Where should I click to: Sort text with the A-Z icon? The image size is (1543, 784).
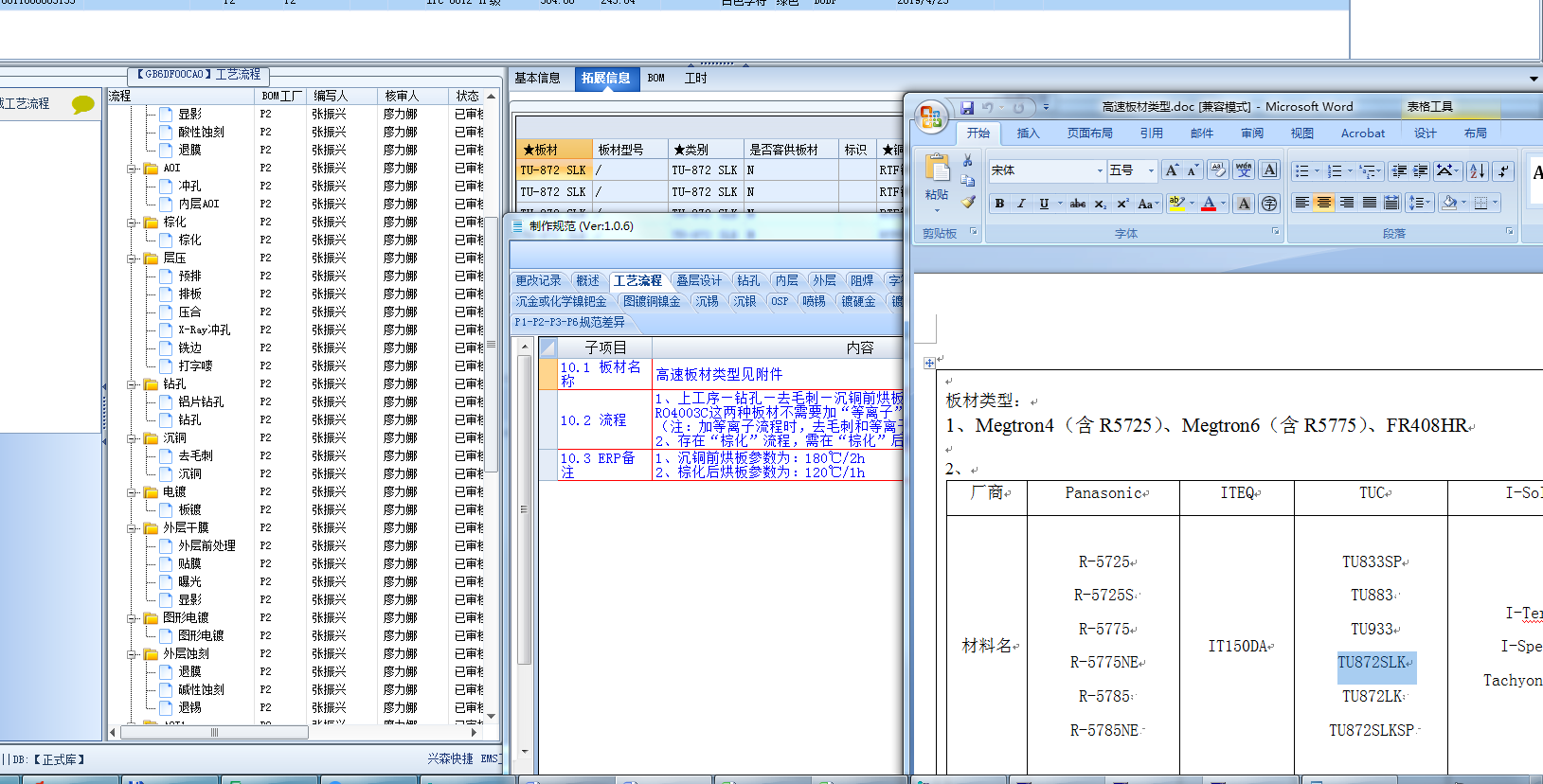pos(1477,171)
